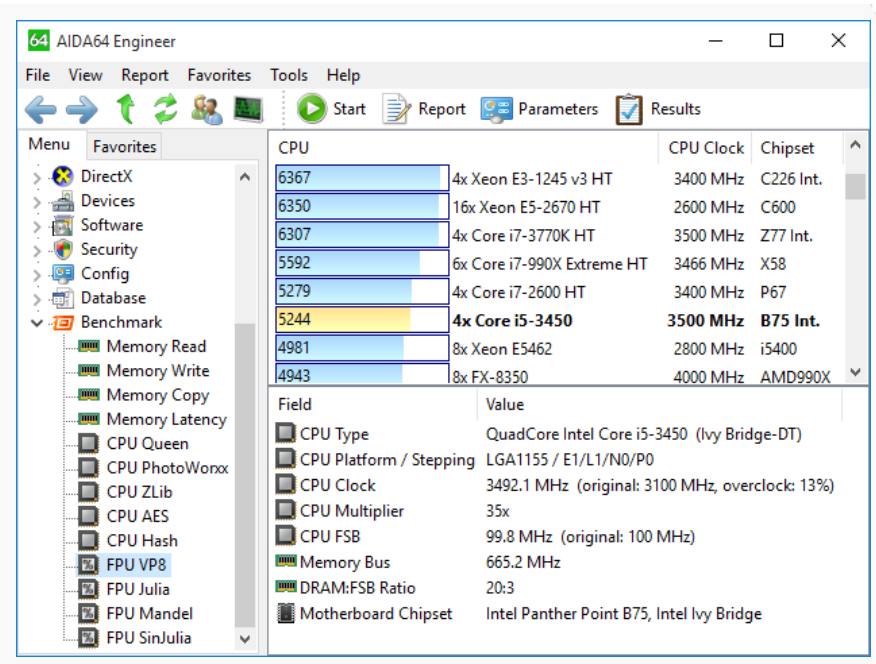Click the Value column header
This screenshot has height=664, width=876.
(660, 404)
